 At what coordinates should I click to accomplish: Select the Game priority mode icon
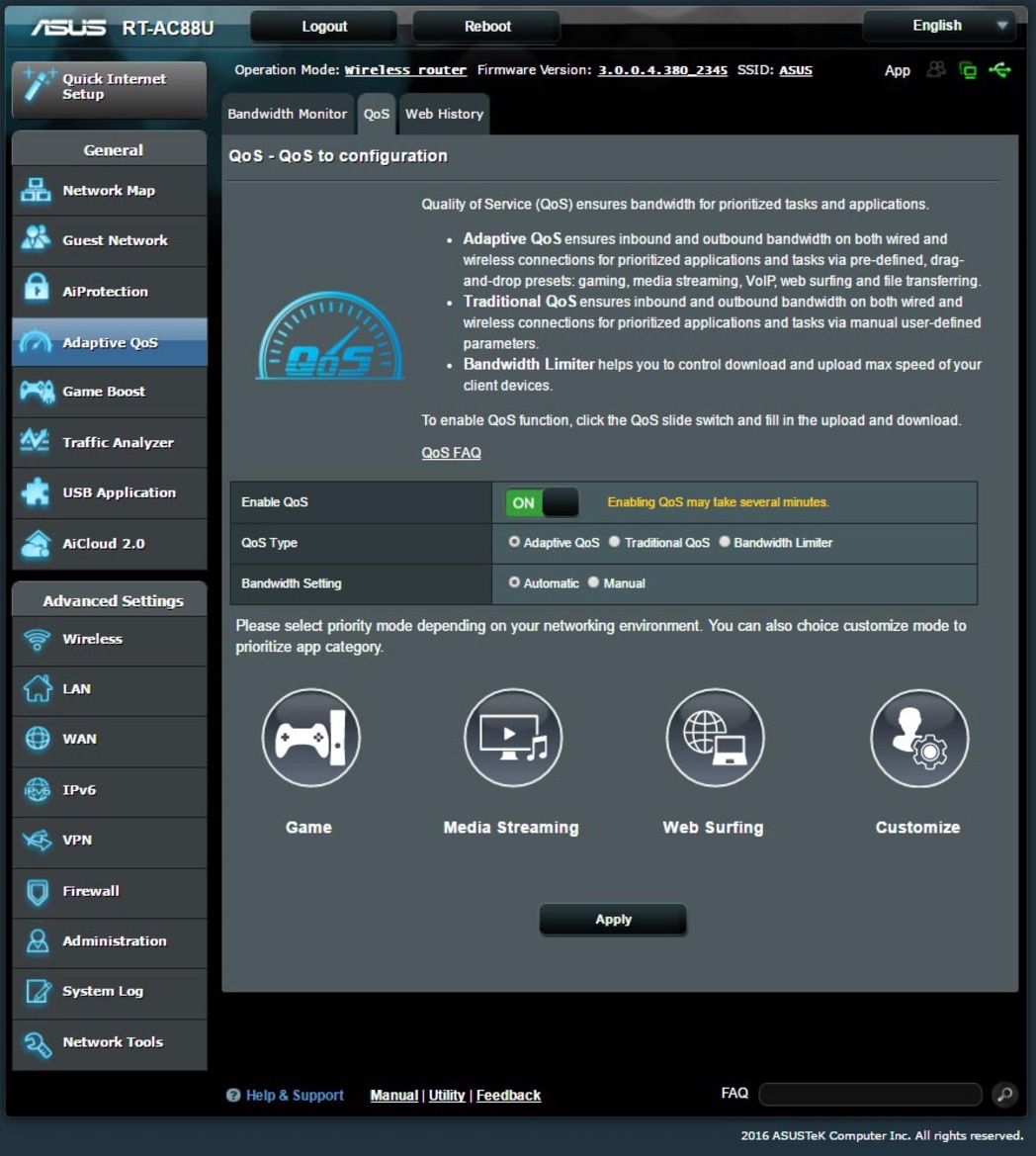point(311,738)
